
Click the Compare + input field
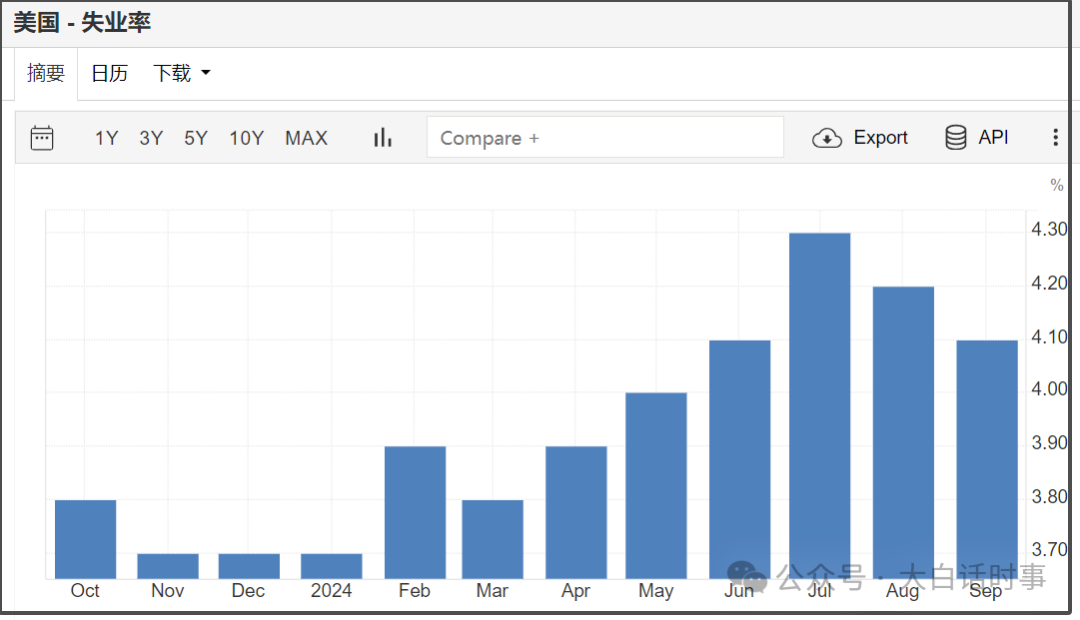click(605, 137)
